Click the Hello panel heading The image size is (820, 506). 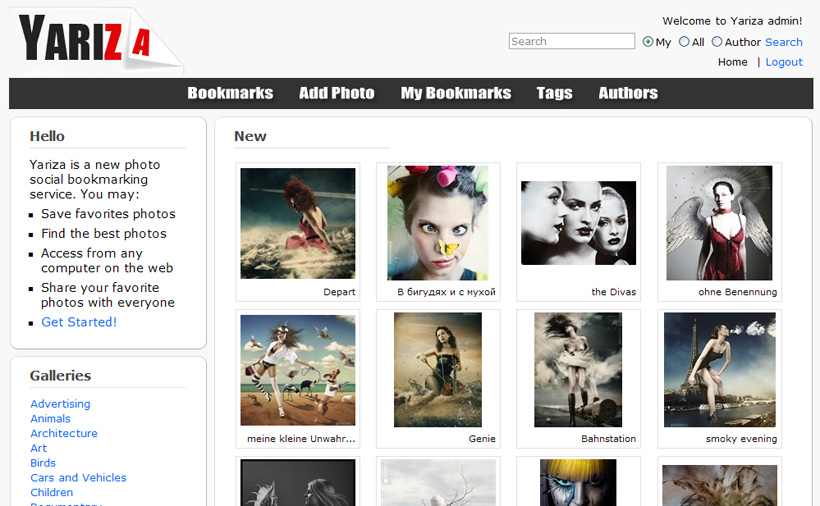click(x=47, y=136)
